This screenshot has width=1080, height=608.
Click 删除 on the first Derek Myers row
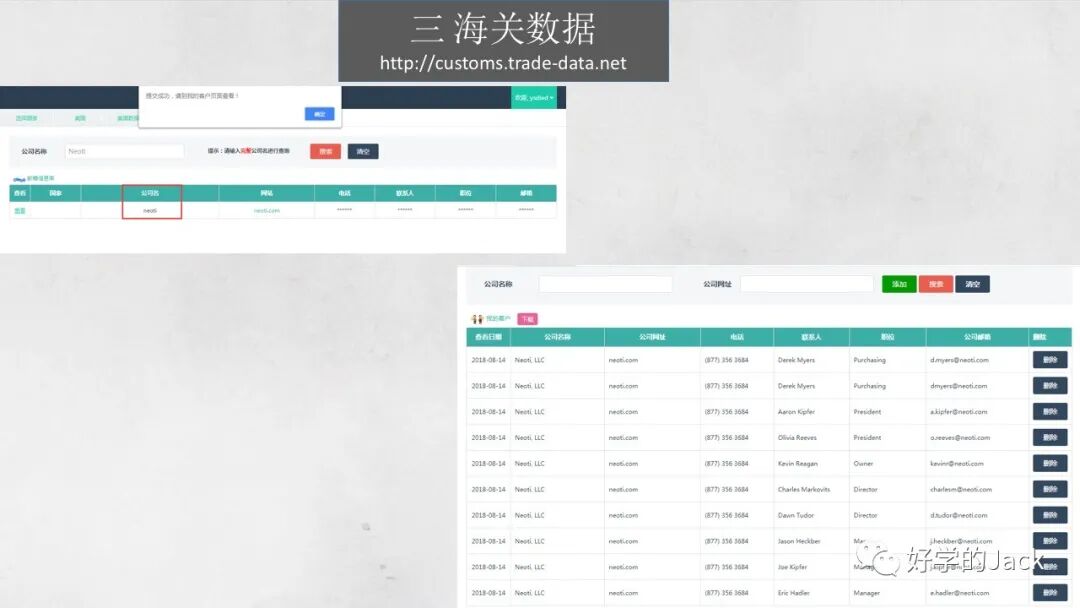(x=1049, y=359)
